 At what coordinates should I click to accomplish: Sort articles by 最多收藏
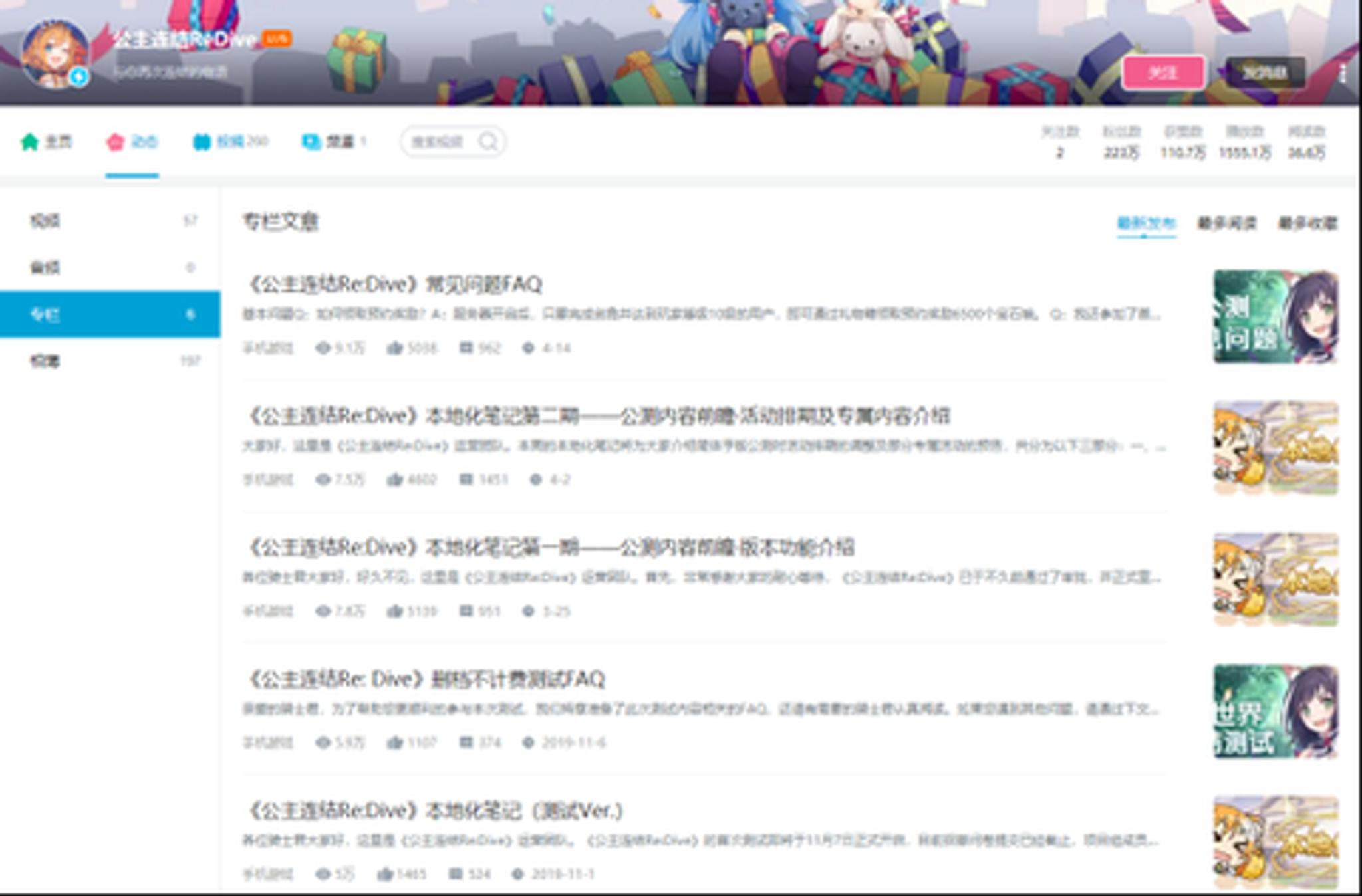click(x=1308, y=223)
